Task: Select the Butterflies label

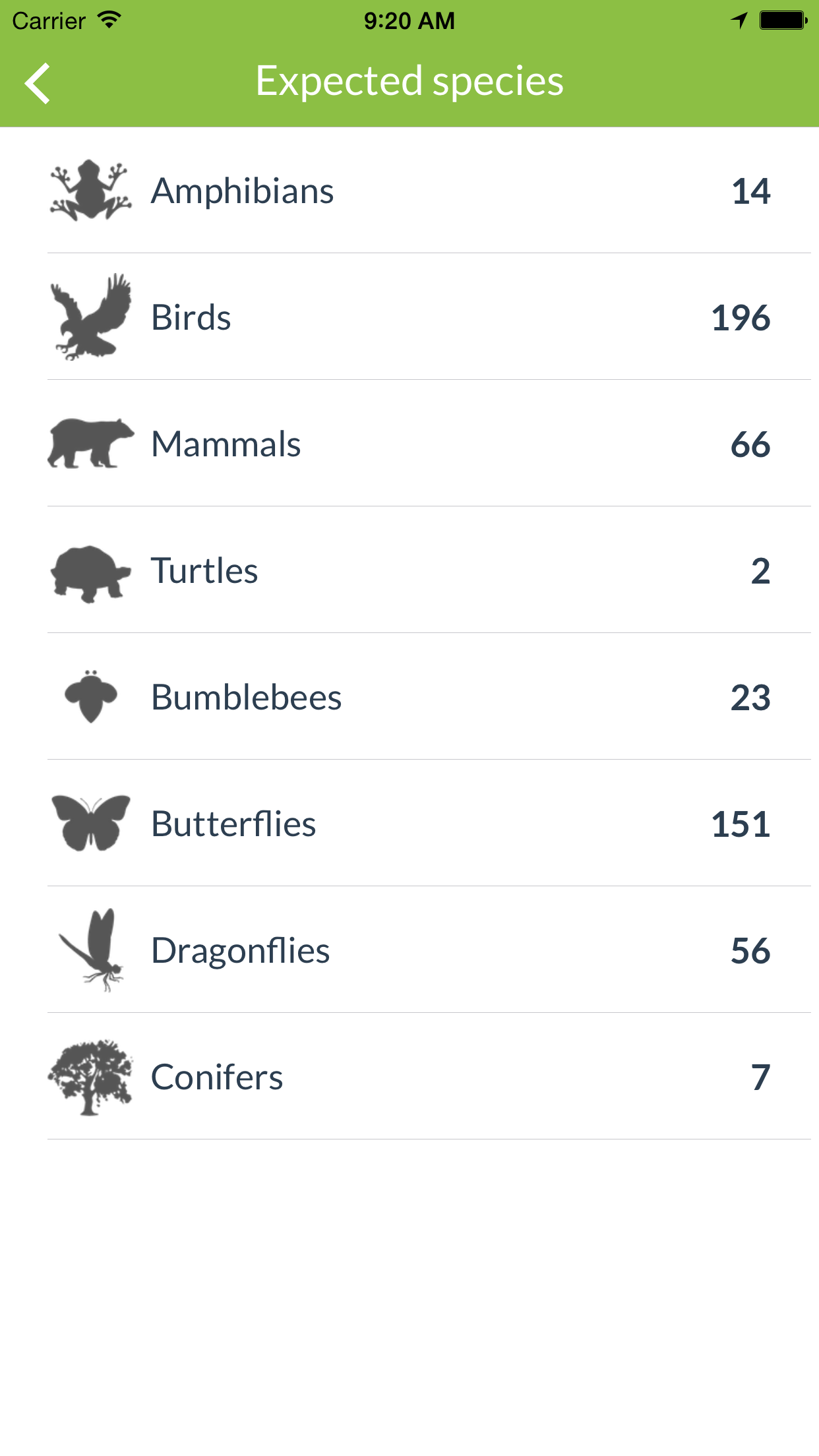Action: click(x=233, y=824)
